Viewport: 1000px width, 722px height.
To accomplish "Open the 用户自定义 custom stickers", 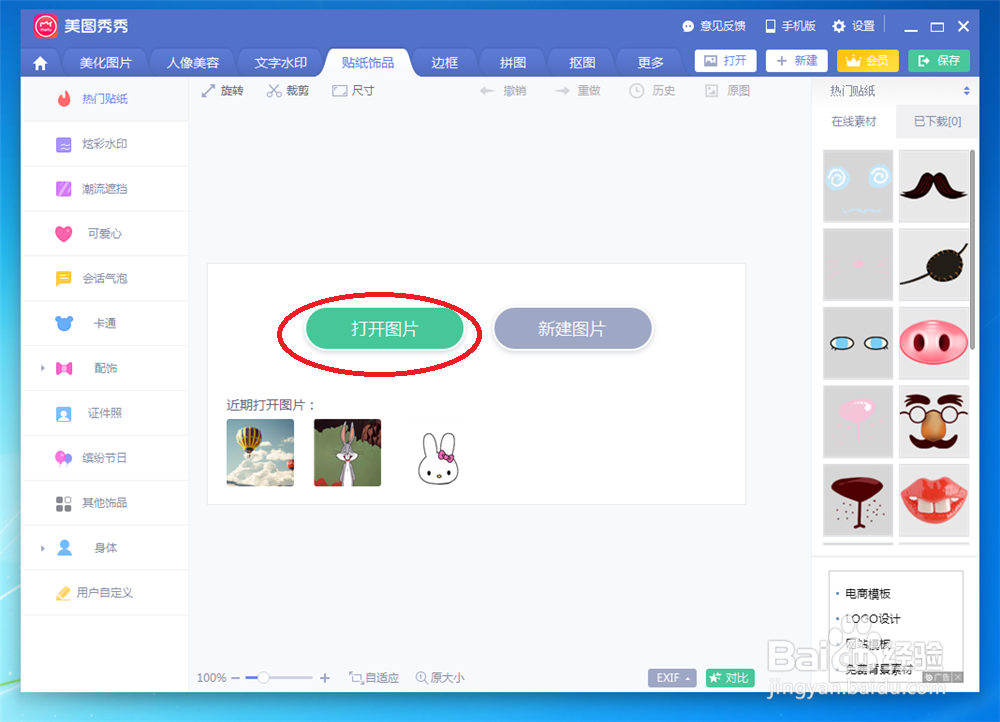I will click(105, 593).
